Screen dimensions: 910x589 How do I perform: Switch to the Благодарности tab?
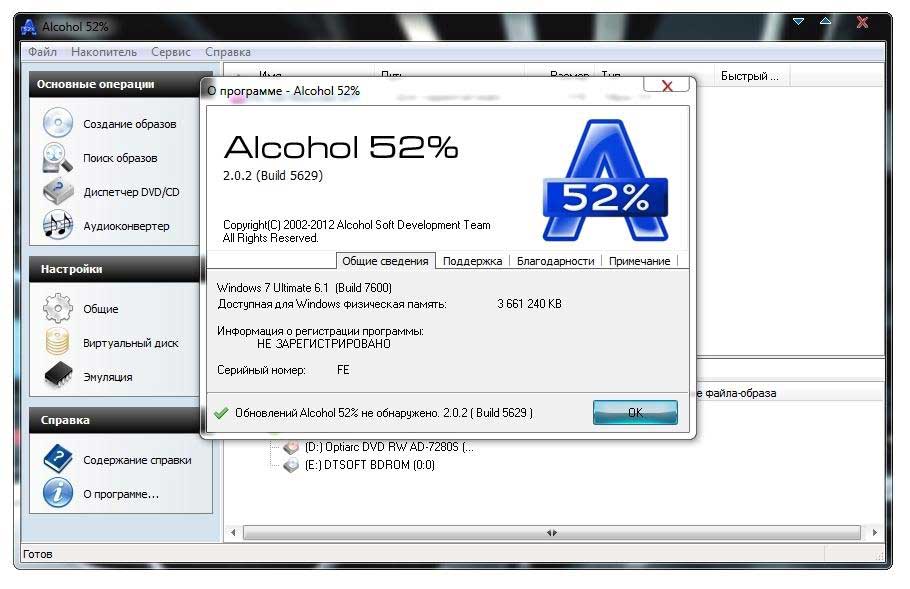coord(555,261)
